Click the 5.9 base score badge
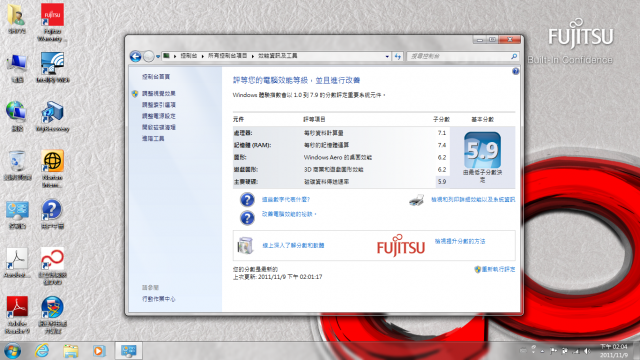Screen dimensions: 640x360 point(482,150)
